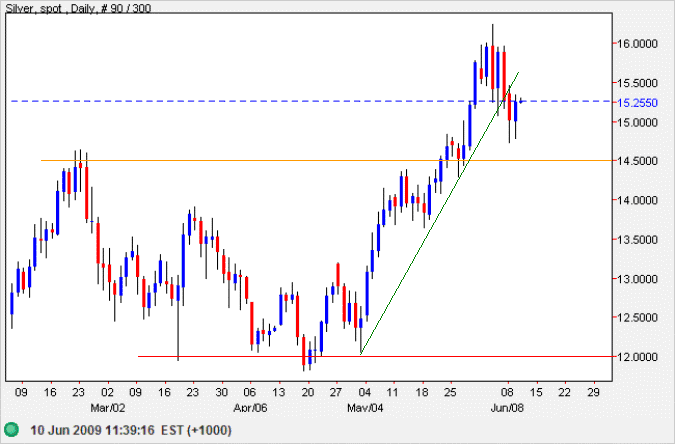The height and width of the screenshot is (444, 675).
Task: Select the chart title 'Silver, spot, Daily, # 90 / 300'
Action: (78, 8)
